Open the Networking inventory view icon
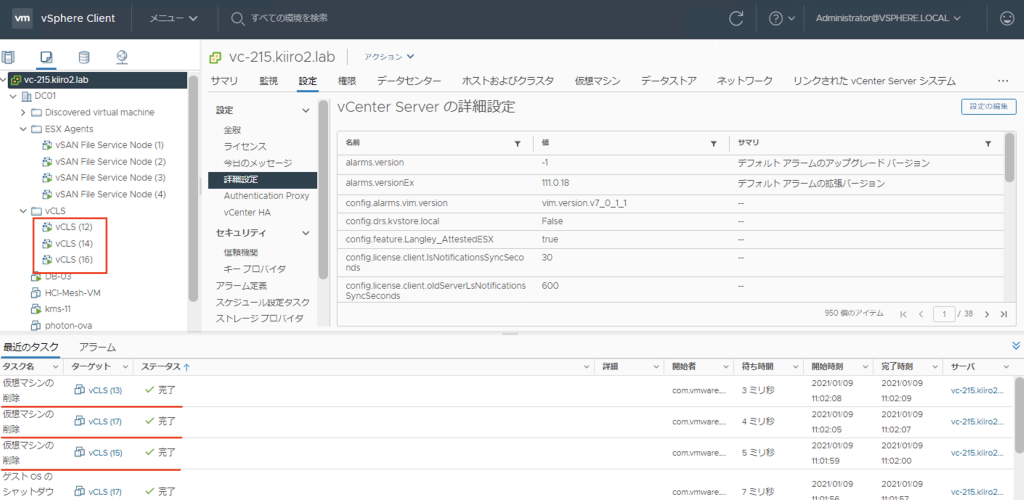The width and height of the screenshot is (1024, 500). click(x=121, y=57)
